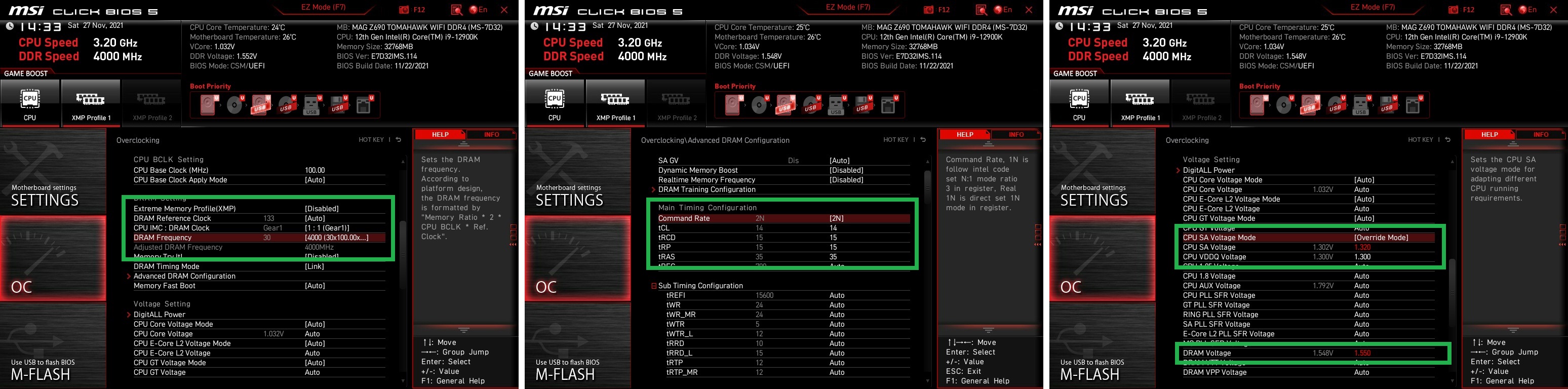Open the BIOS search icon in left screenshot
The height and width of the screenshot is (389, 1568).
[456, 10]
